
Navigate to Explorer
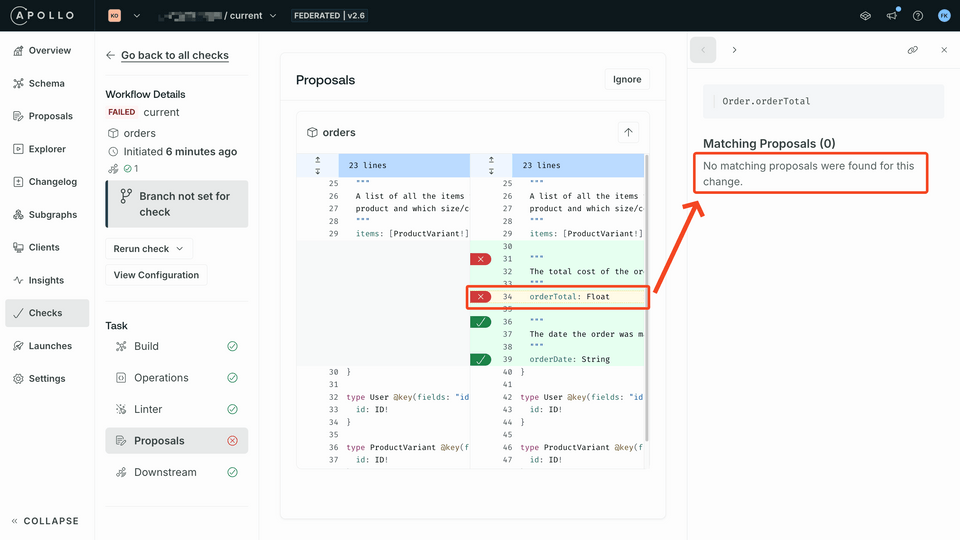(x=47, y=149)
